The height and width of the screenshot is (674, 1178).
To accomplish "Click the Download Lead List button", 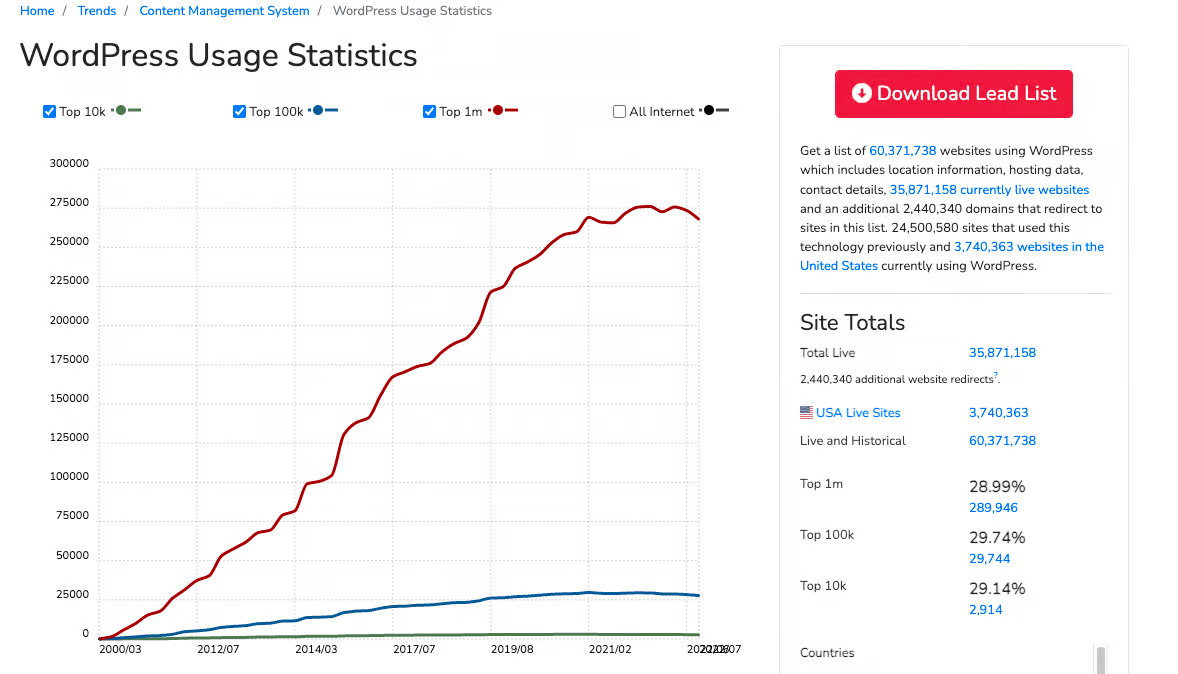I will click(x=953, y=94).
